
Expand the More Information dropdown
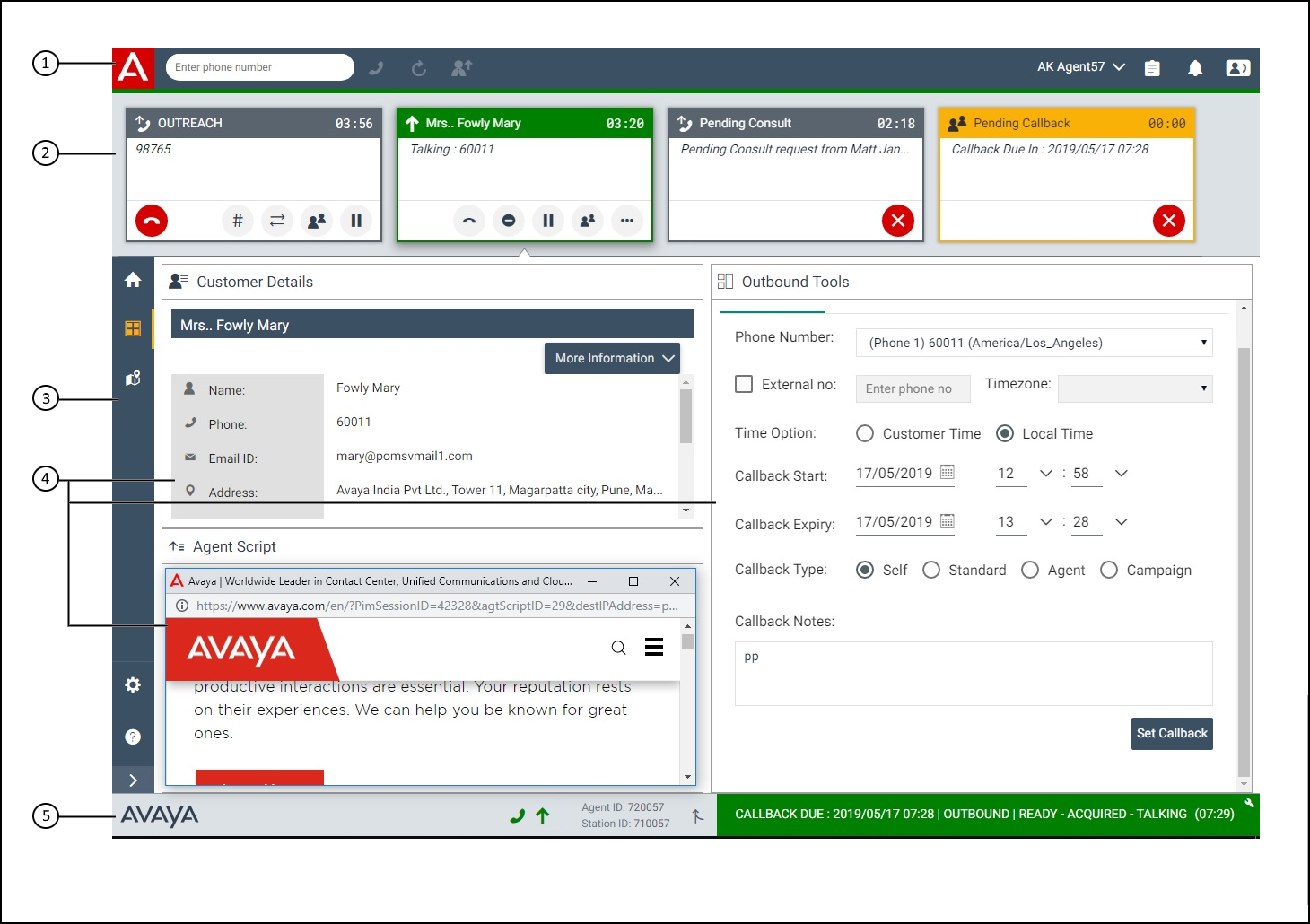click(x=613, y=358)
